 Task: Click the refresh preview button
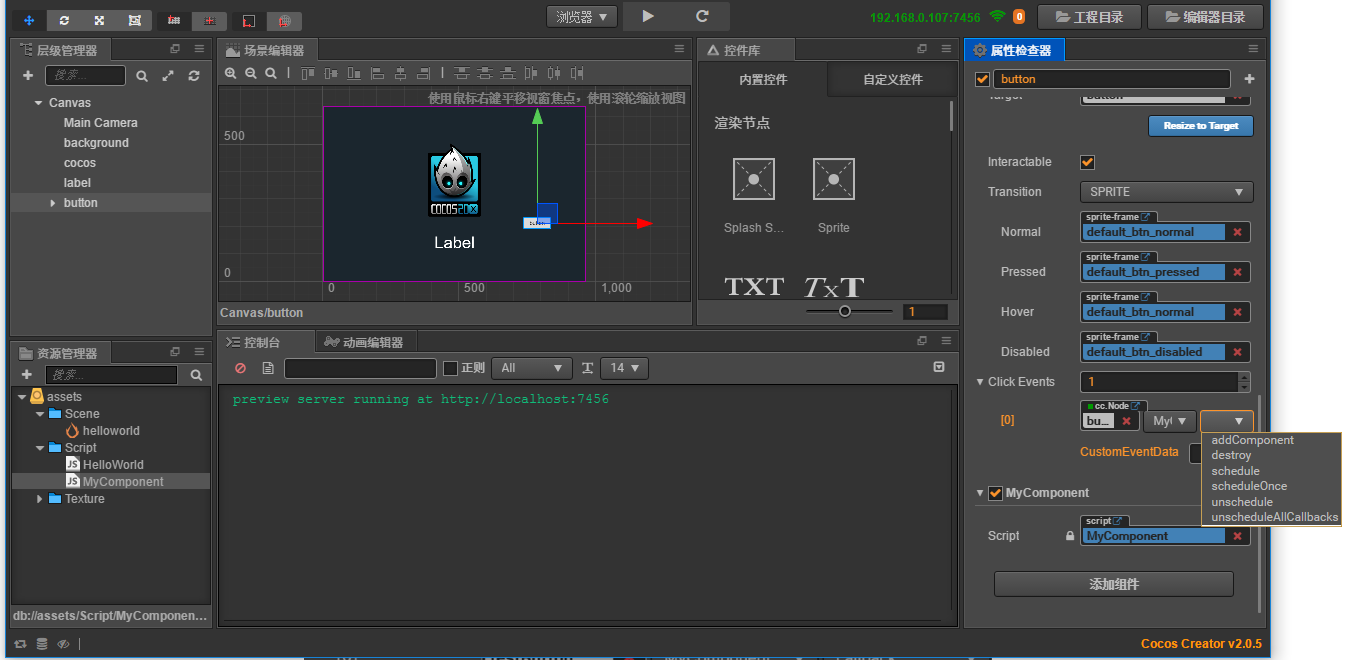coord(702,16)
